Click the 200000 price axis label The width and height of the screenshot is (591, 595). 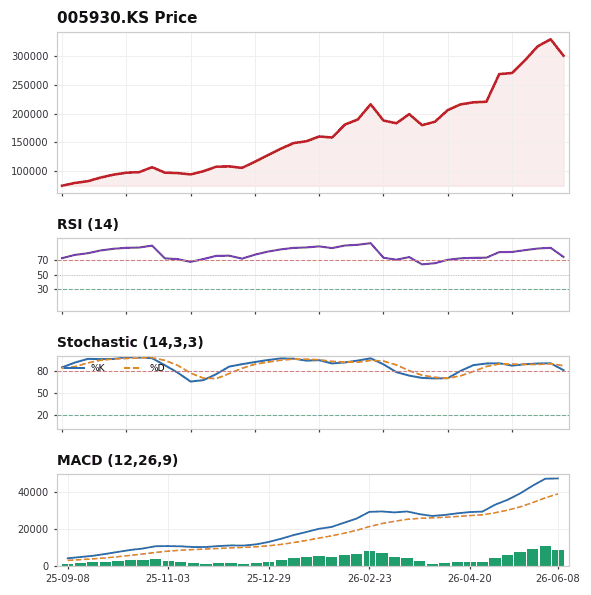(x=30, y=114)
